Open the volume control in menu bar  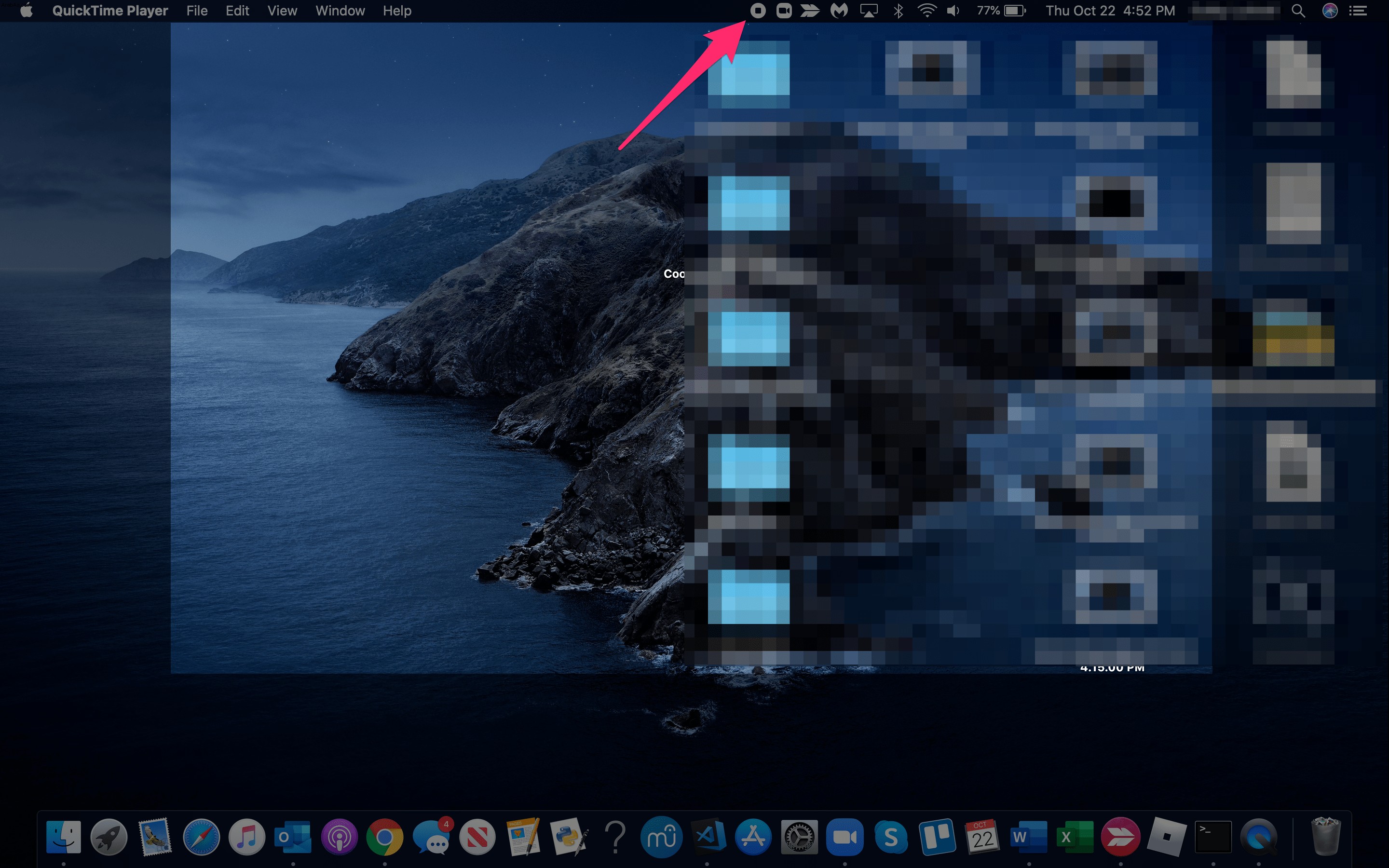pyautogui.click(x=953, y=10)
